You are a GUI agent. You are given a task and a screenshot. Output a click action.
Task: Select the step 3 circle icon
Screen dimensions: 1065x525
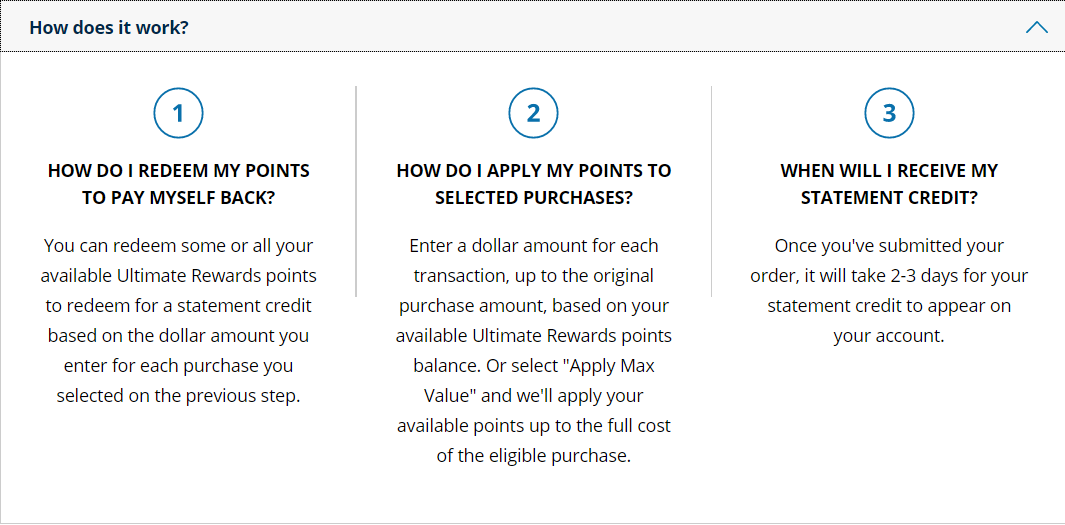coord(889,113)
